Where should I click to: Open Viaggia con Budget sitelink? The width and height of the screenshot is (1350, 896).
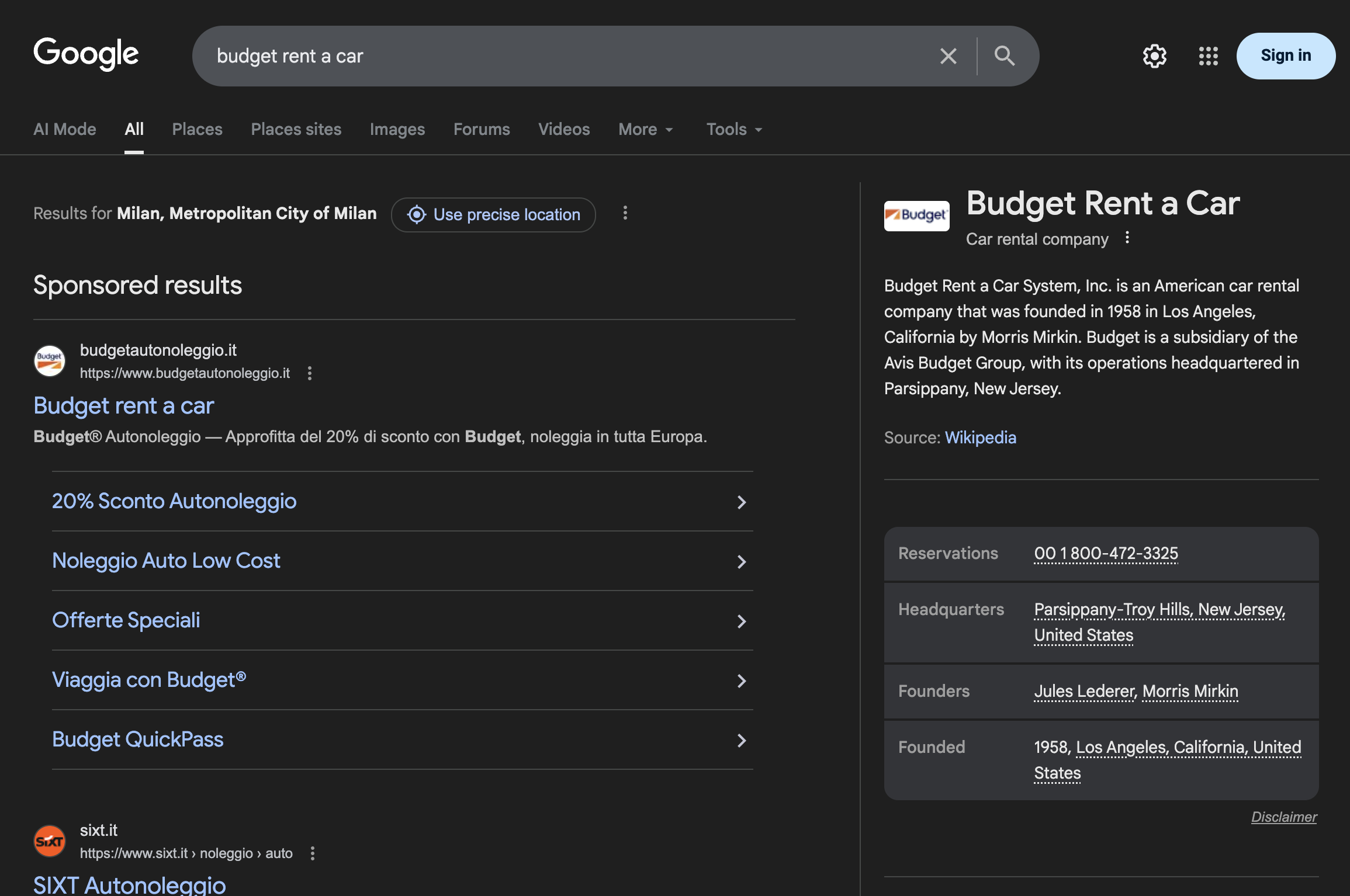pyautogui.click(x=149, y=680)
